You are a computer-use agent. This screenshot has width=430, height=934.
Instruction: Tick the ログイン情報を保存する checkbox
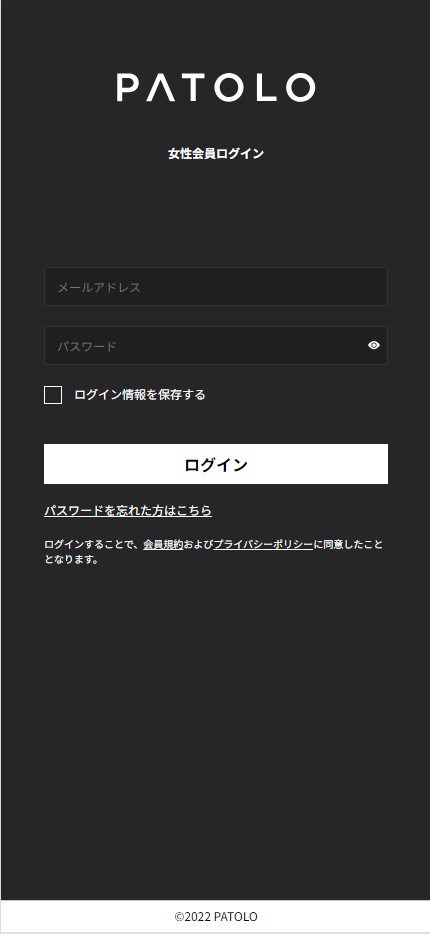(x=53, y=395)
